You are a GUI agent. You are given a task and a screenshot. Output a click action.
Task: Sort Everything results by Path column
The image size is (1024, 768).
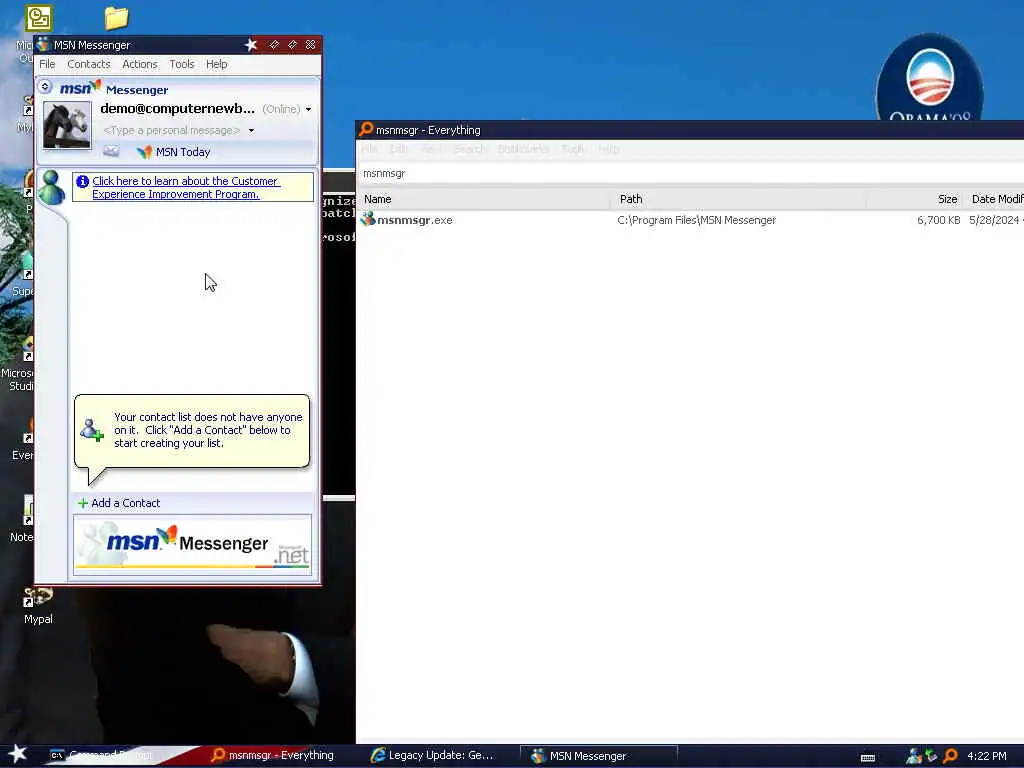coord(739,199)
